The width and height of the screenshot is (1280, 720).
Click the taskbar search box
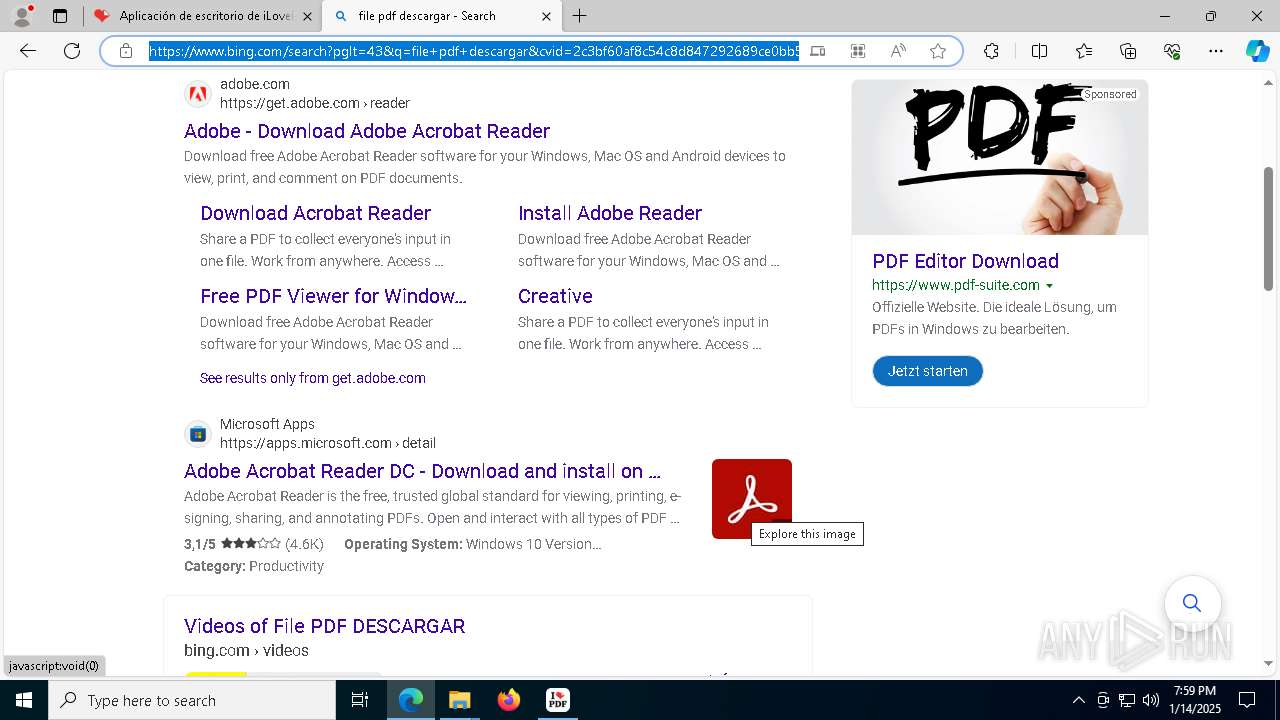point(192,700)
